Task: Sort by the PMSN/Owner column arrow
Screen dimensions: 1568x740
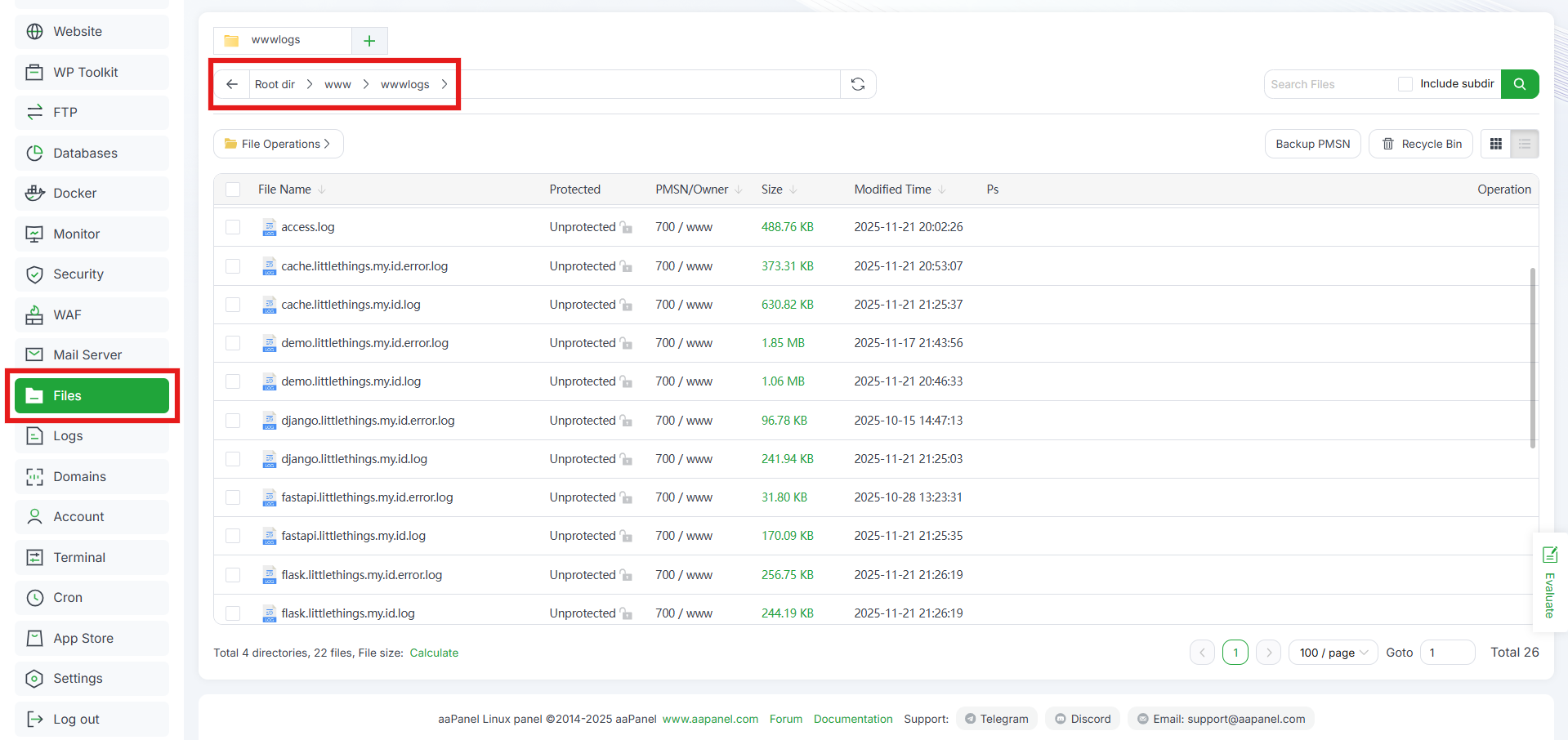Action: click(x=739, y=189)
